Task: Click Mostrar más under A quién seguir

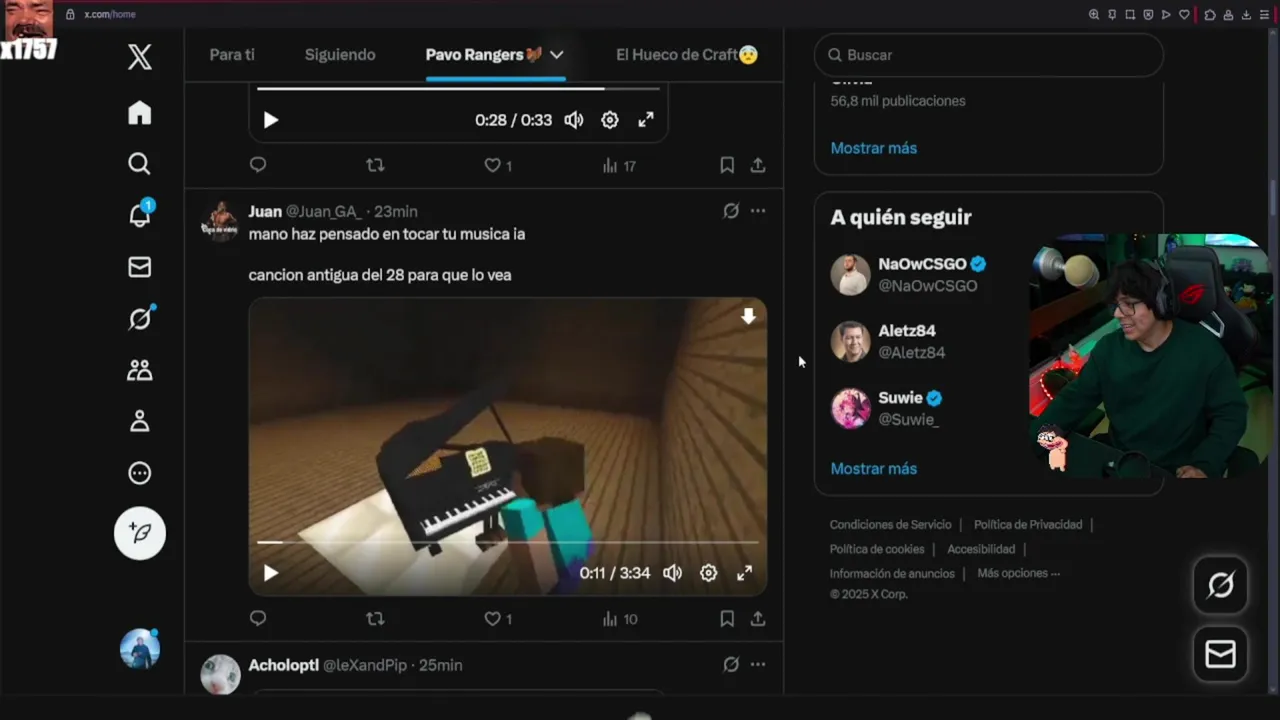Action: [873, 468]
